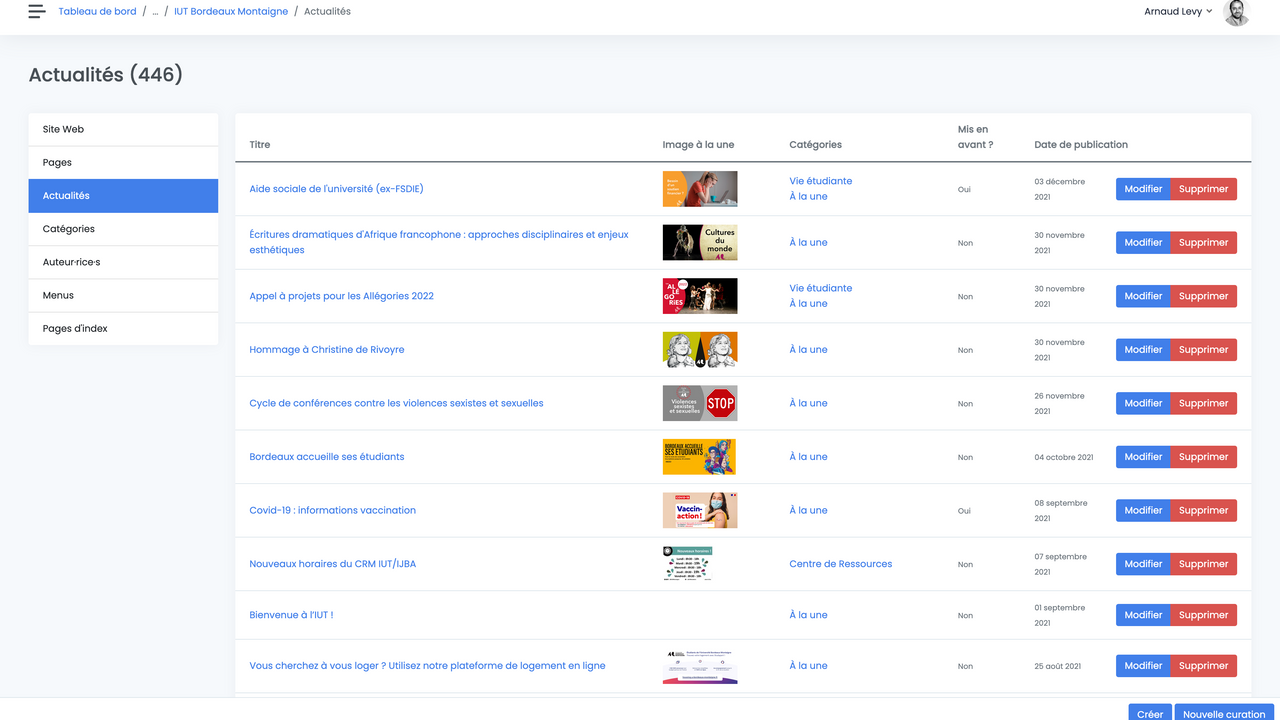
Task: Open Centre de Ressources category link
Action: tap(840, 564)
